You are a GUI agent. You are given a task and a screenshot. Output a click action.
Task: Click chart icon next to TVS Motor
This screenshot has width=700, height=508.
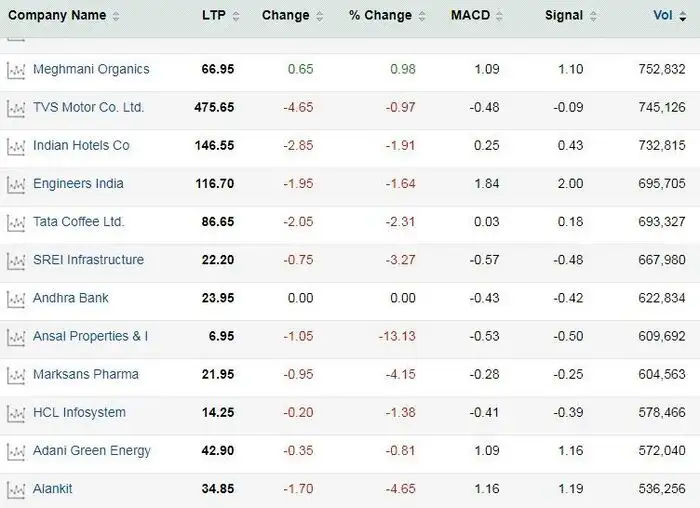tap(15, 107)
